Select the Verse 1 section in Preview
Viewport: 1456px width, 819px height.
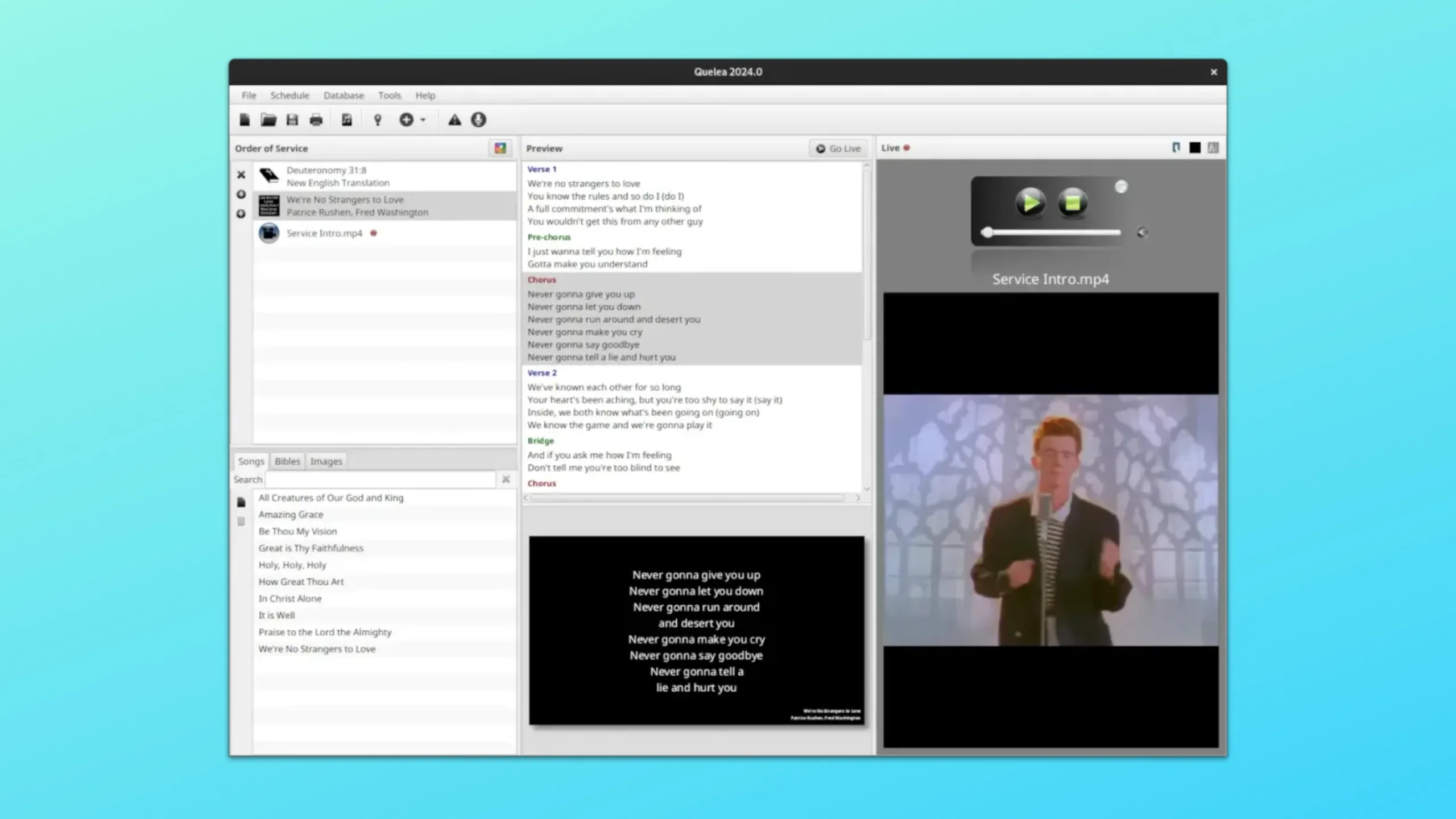point(692,196)
